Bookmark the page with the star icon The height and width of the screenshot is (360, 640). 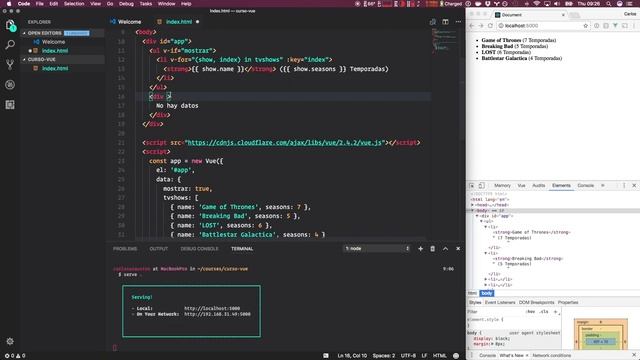click(x=586, y=26)
